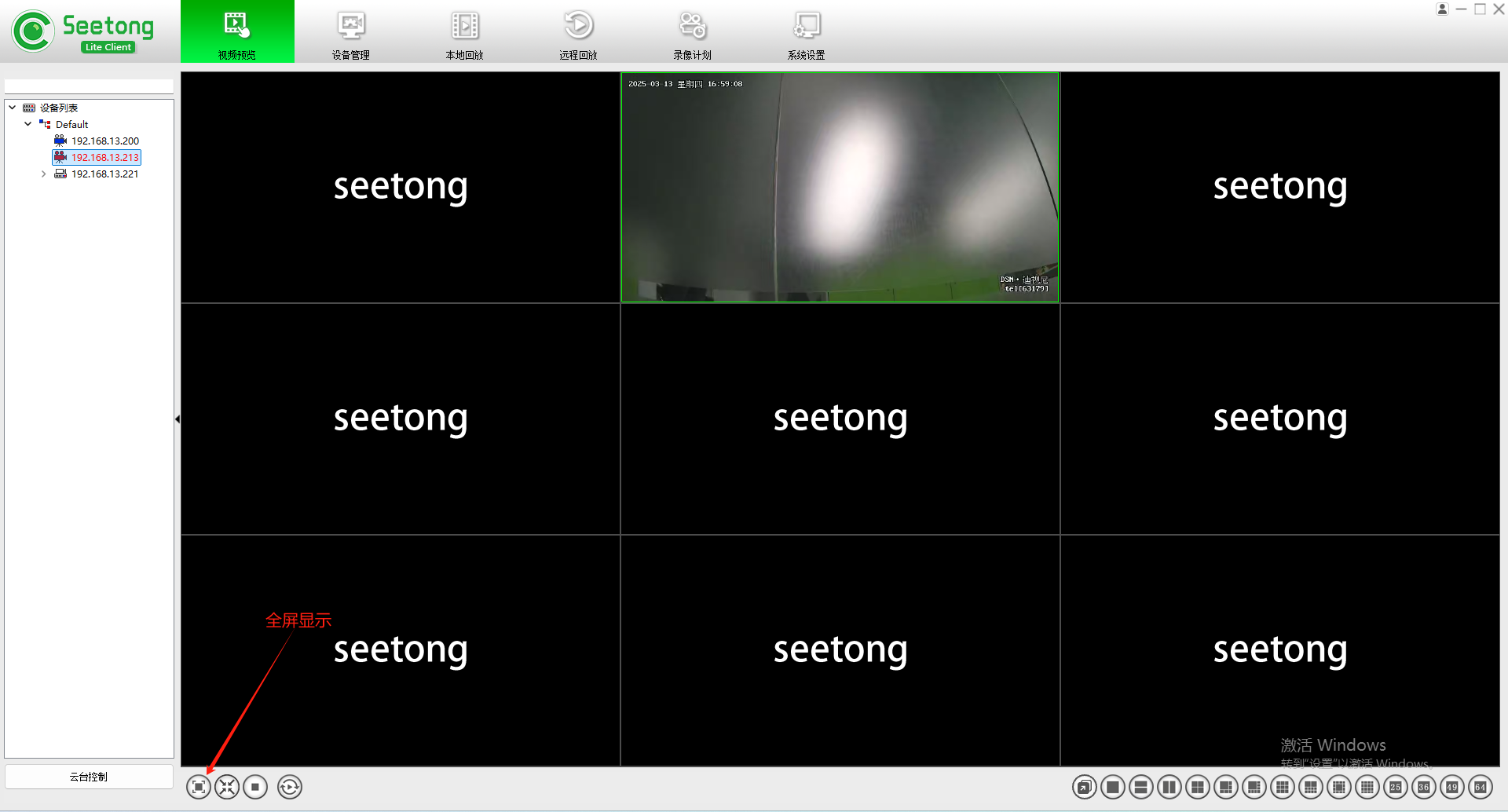
Task: Switch to two-column vertical split layout
Action: (1169, 787)
